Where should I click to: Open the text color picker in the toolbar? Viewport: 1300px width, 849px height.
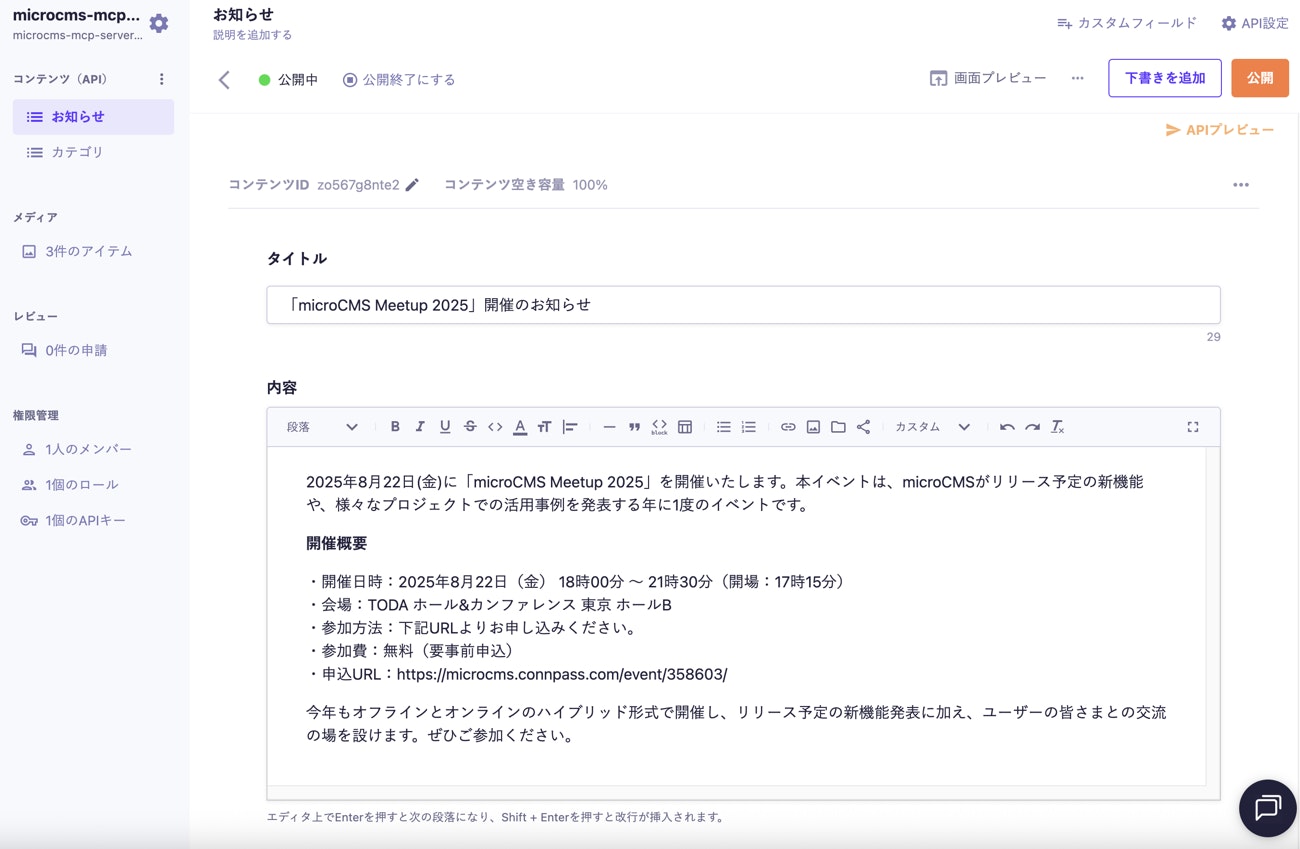coord(519,426)
